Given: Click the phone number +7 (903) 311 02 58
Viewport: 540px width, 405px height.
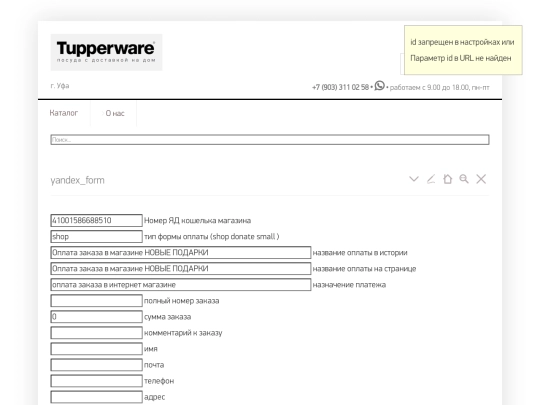Looking at the screenshot, I should [x=340, y=87].
